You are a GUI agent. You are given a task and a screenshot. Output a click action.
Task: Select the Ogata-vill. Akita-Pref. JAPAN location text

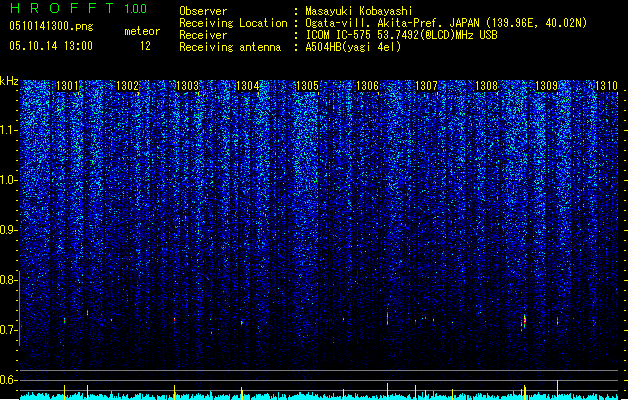click(446, 23)
